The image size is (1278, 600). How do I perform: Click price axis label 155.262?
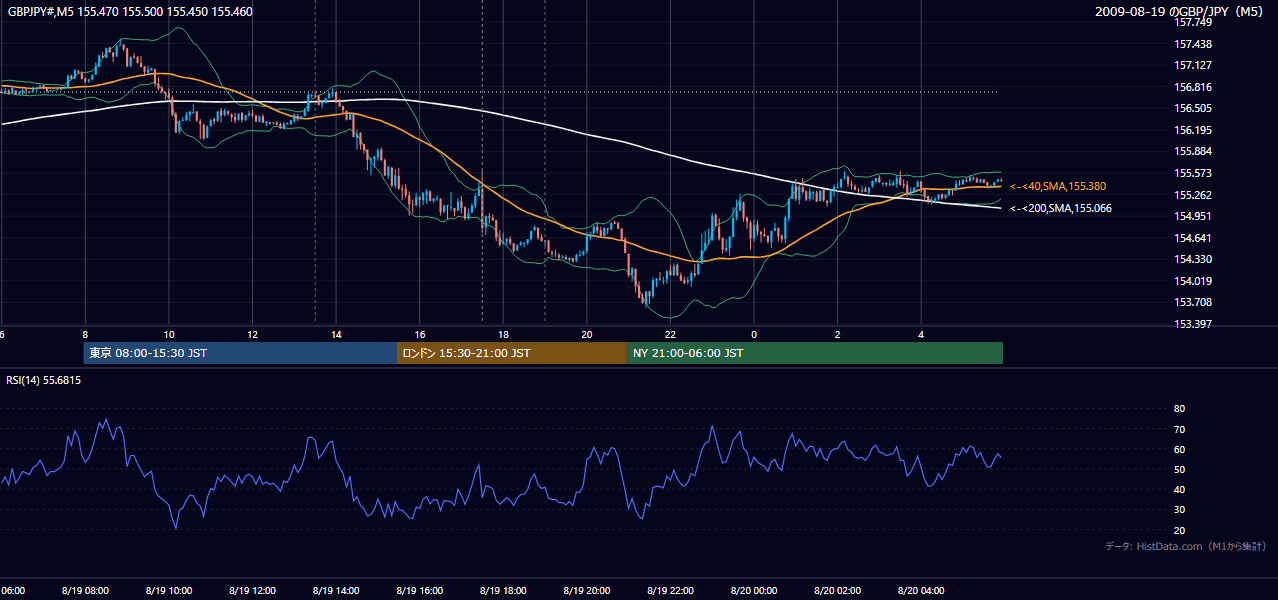pos(1194,195)
